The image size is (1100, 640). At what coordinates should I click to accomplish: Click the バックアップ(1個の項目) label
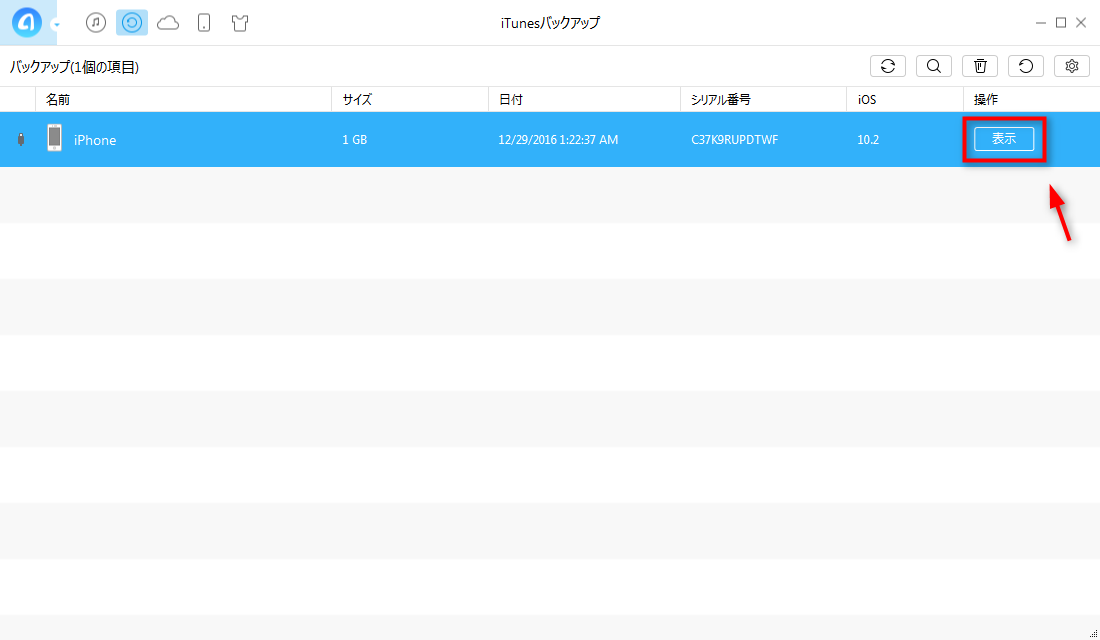point(74,67)
